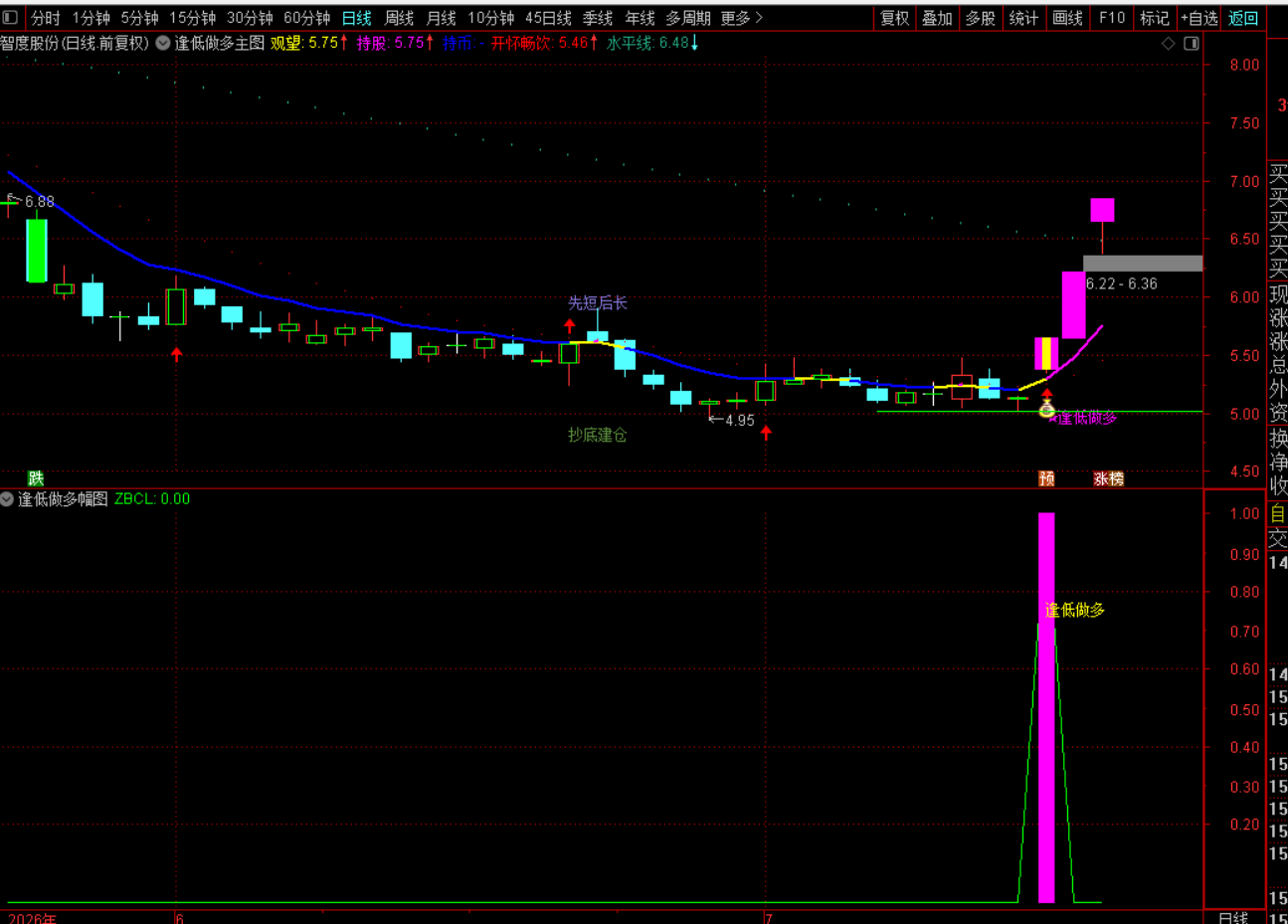Click the 开怀畅饮: 5.46 indicator value

click(x=545, y=43)
